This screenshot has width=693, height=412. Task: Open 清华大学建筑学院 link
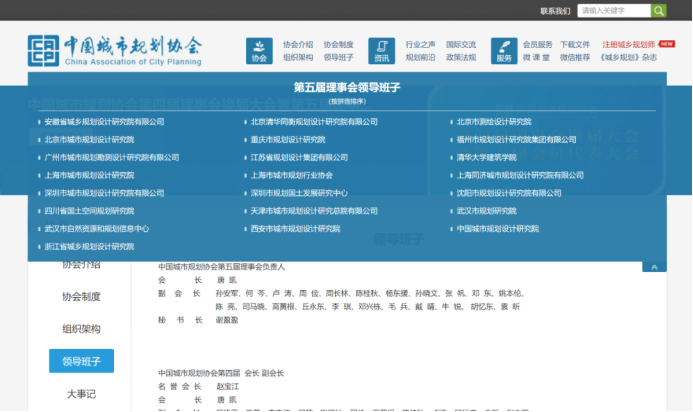pyautogui.click(x=486, y=157)
